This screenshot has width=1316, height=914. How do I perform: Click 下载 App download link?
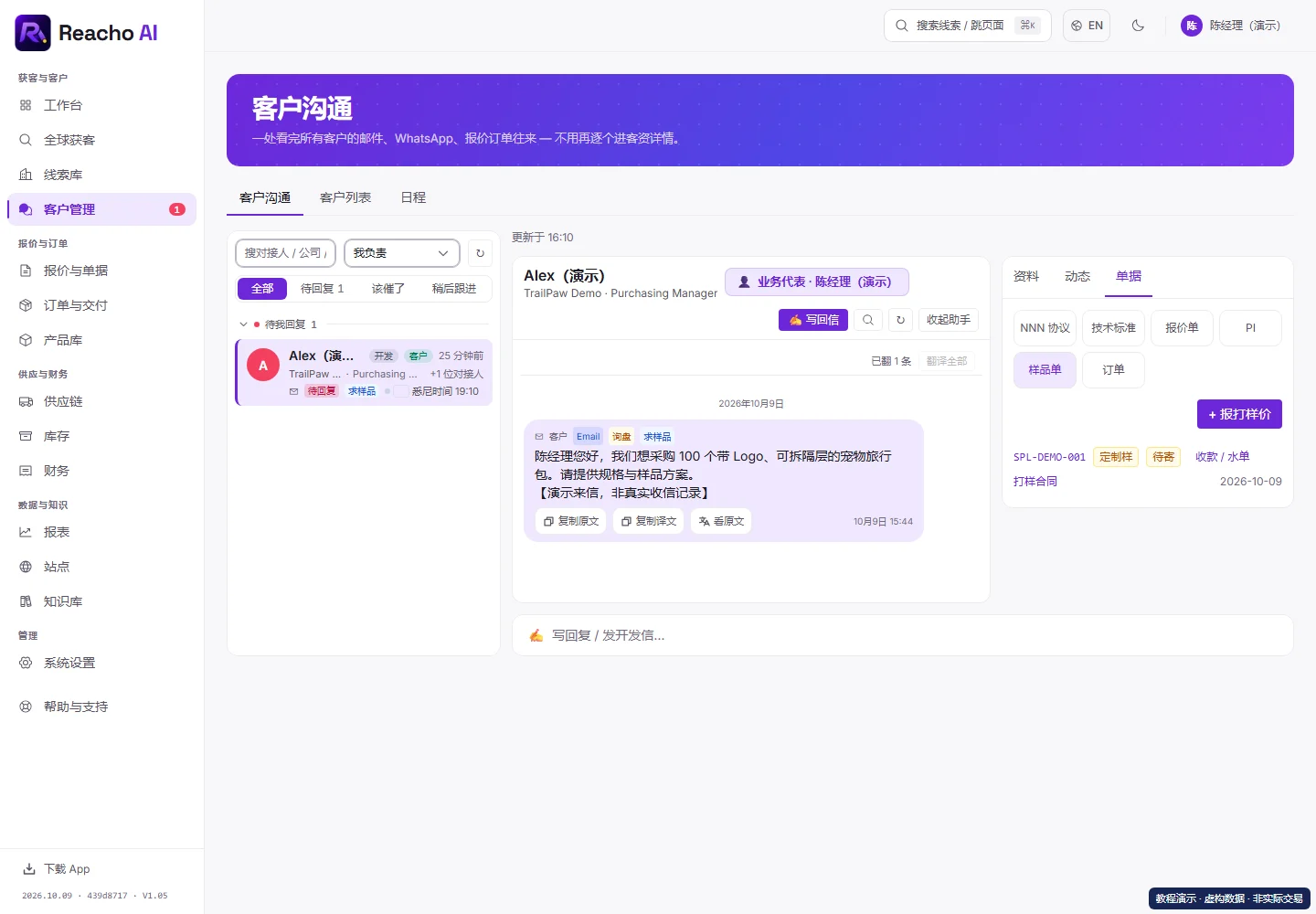(x=57, y=869)
